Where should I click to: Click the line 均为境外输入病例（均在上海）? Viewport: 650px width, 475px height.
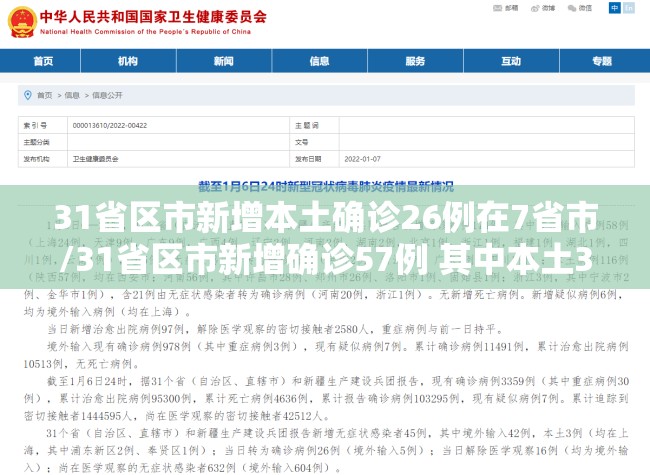click(x=107, y=312)
